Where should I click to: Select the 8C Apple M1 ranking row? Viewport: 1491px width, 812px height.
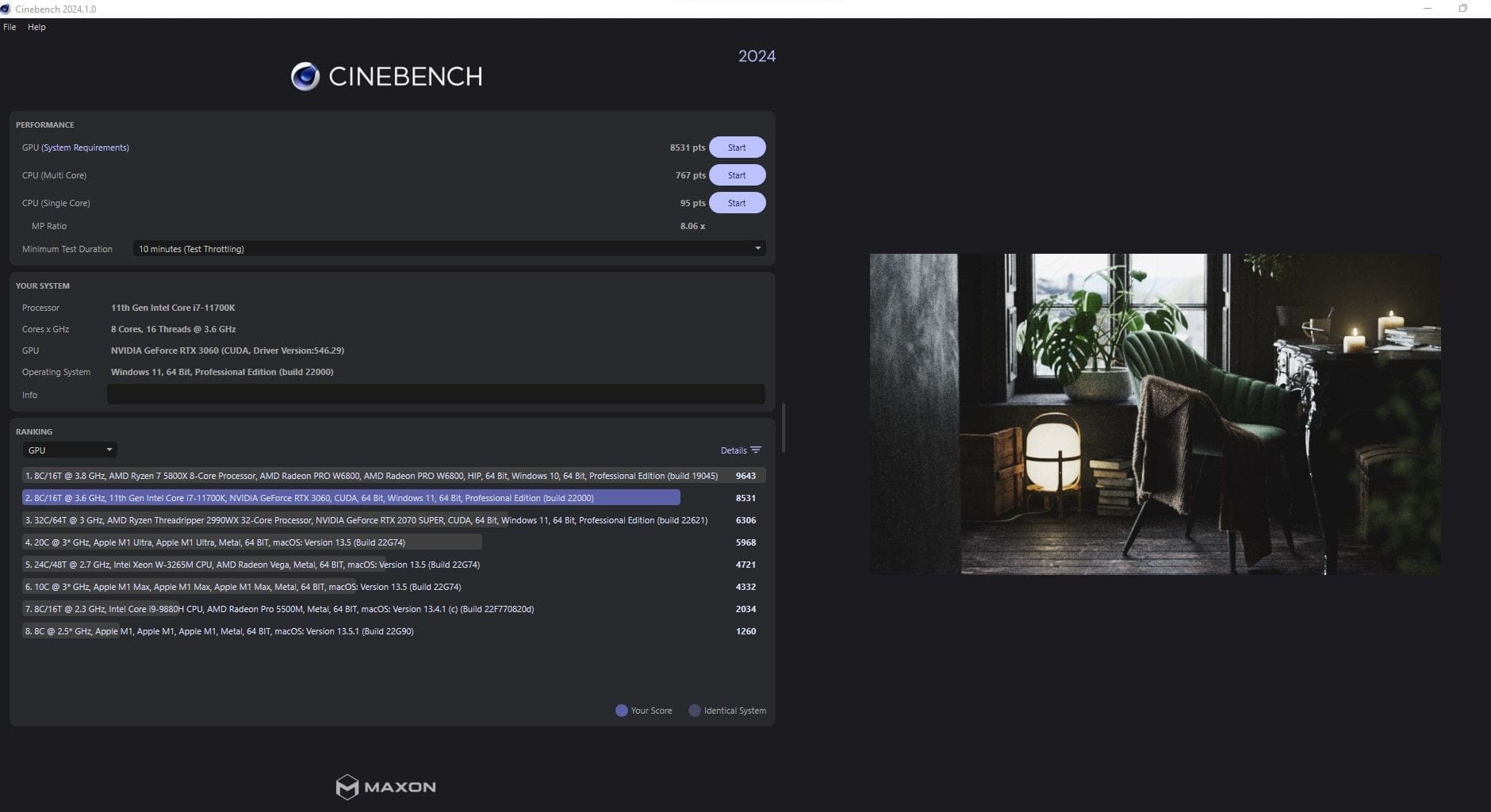coord(393,631)
